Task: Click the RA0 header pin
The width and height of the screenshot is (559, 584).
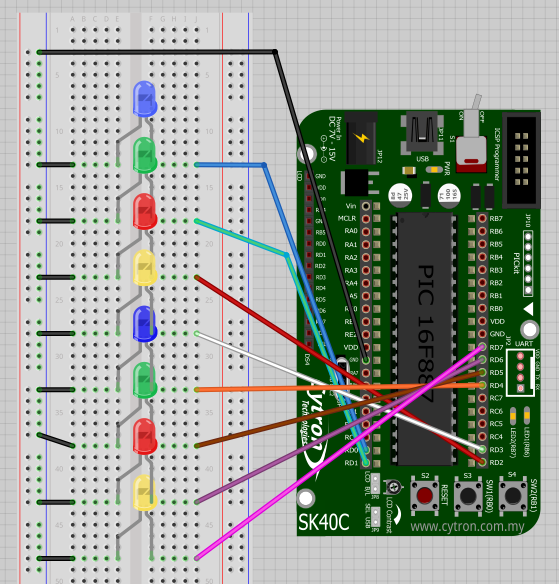Action: (x=366, y=232)
